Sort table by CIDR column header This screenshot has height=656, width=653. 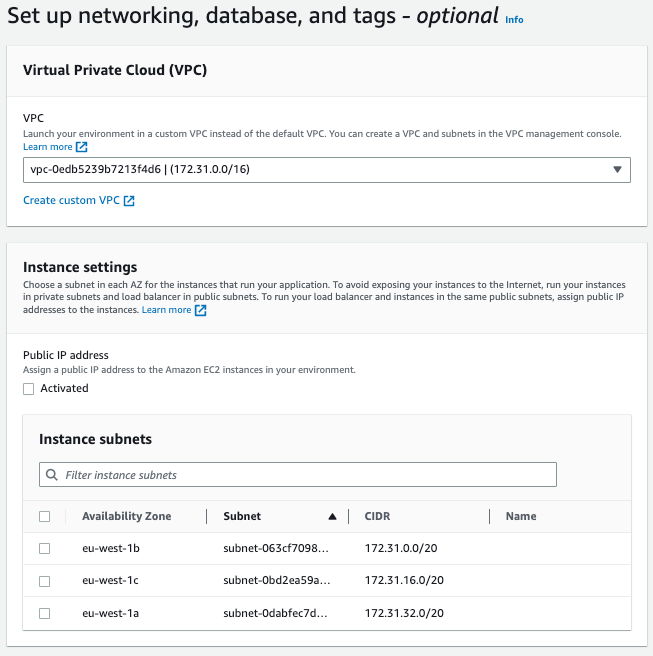click(x=379, y=517)
